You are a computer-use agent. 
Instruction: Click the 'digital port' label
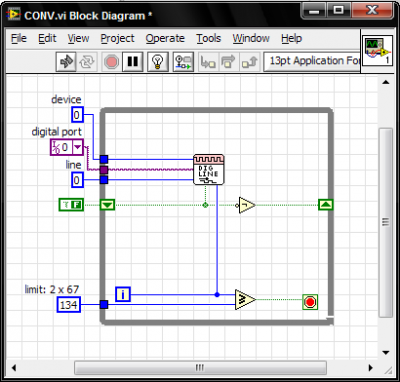point(56,132)
